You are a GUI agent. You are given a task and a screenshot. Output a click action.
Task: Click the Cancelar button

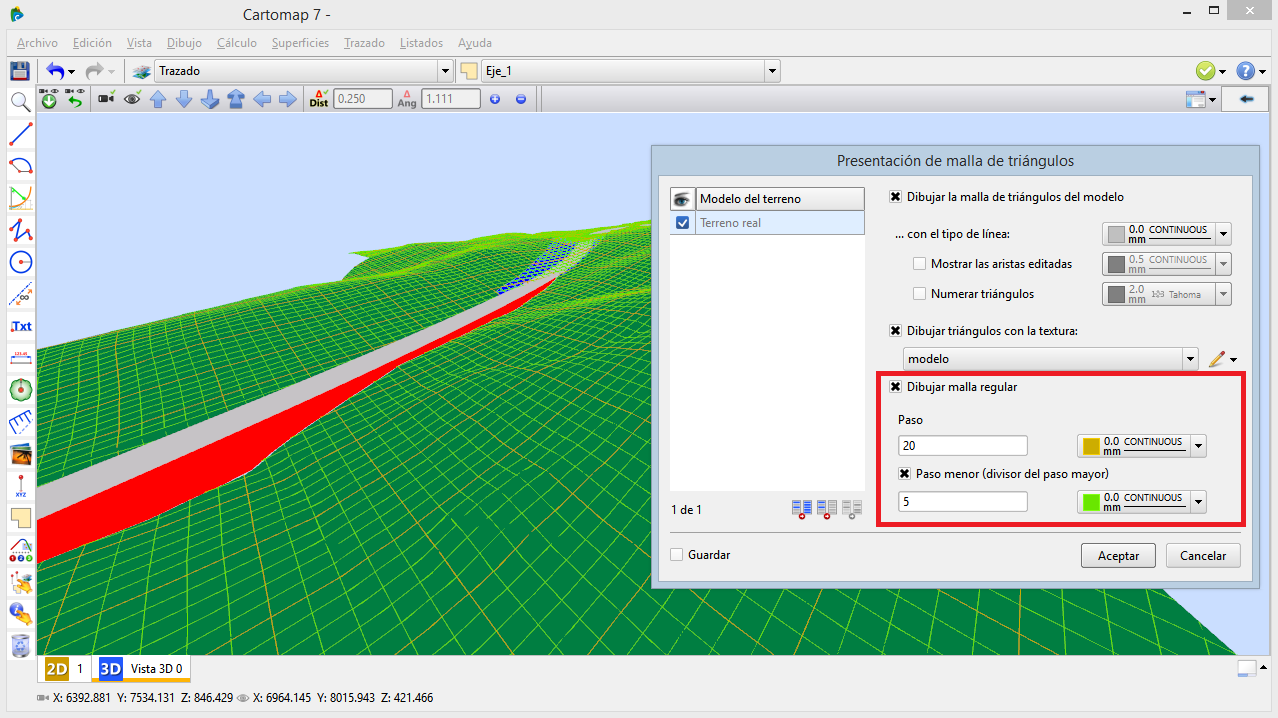click(1203, 555)
